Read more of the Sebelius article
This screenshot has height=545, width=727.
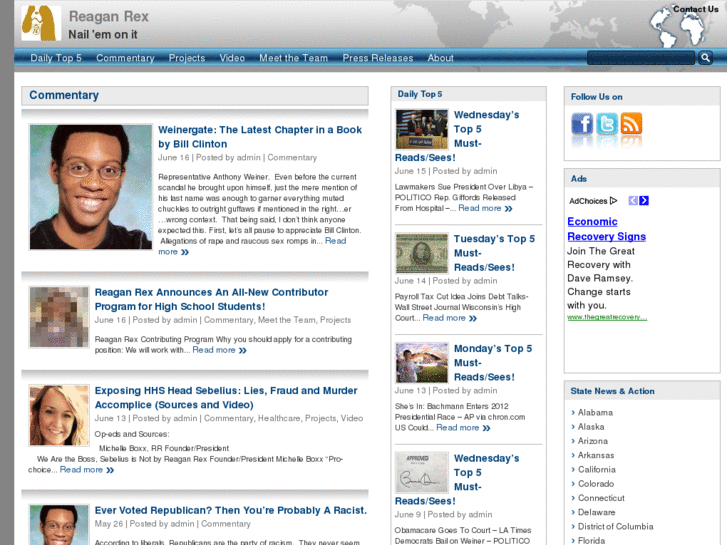pyautogui.click(x=87, y=470)
